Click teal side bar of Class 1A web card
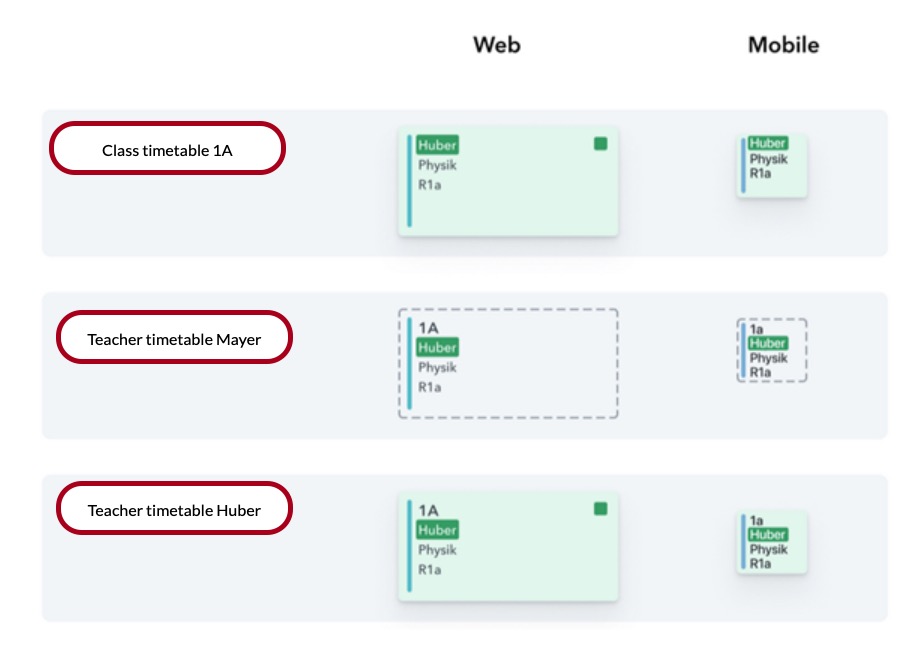913x646 pixels. point(410,181)
